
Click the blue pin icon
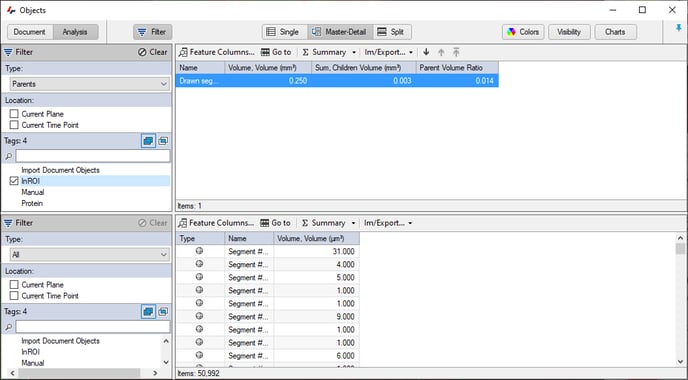coord(679,28)
